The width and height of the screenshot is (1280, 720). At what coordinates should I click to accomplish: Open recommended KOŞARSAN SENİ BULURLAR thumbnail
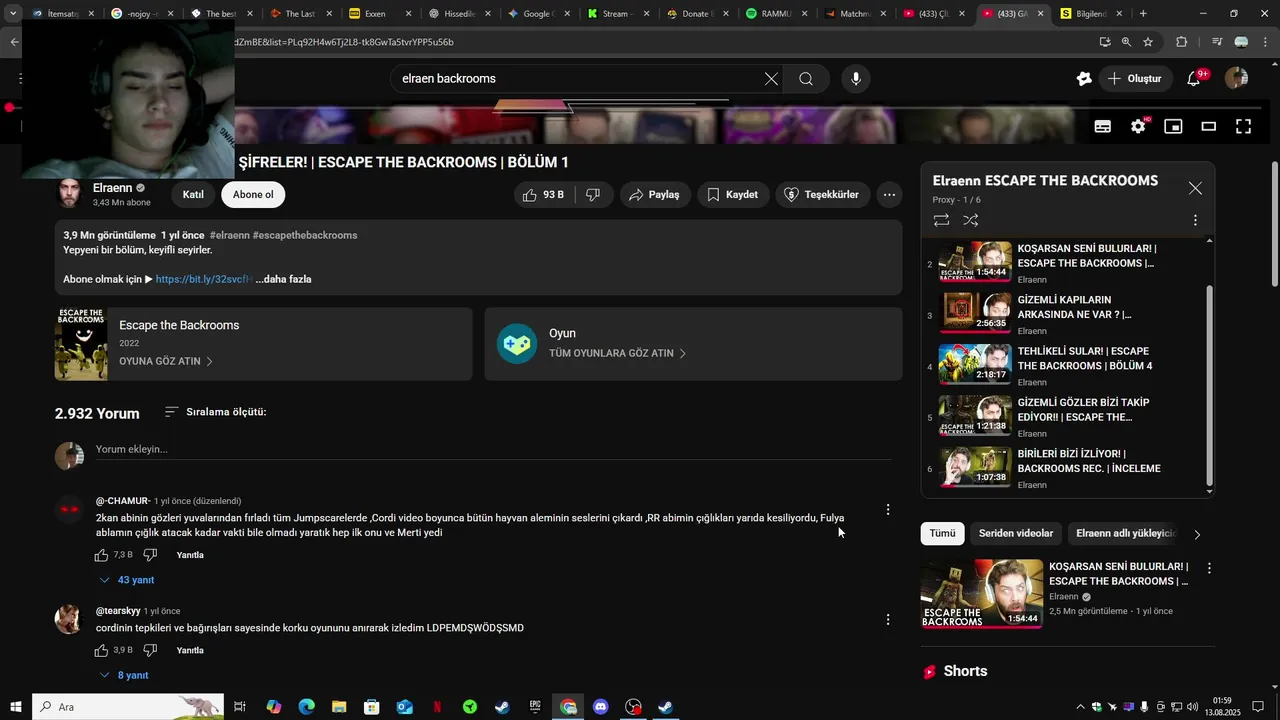(x=981, y=593)
